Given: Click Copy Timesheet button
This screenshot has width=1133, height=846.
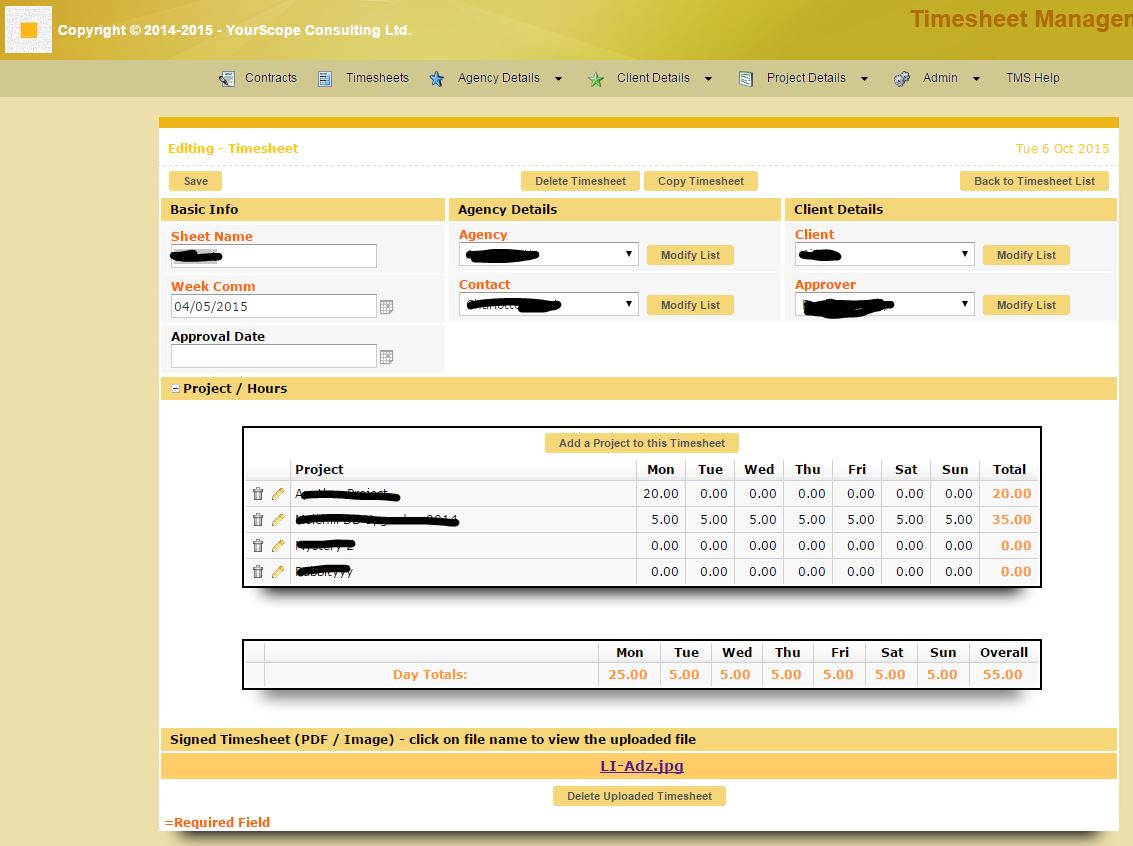Looking at the screenshot, I should point(700,181).
